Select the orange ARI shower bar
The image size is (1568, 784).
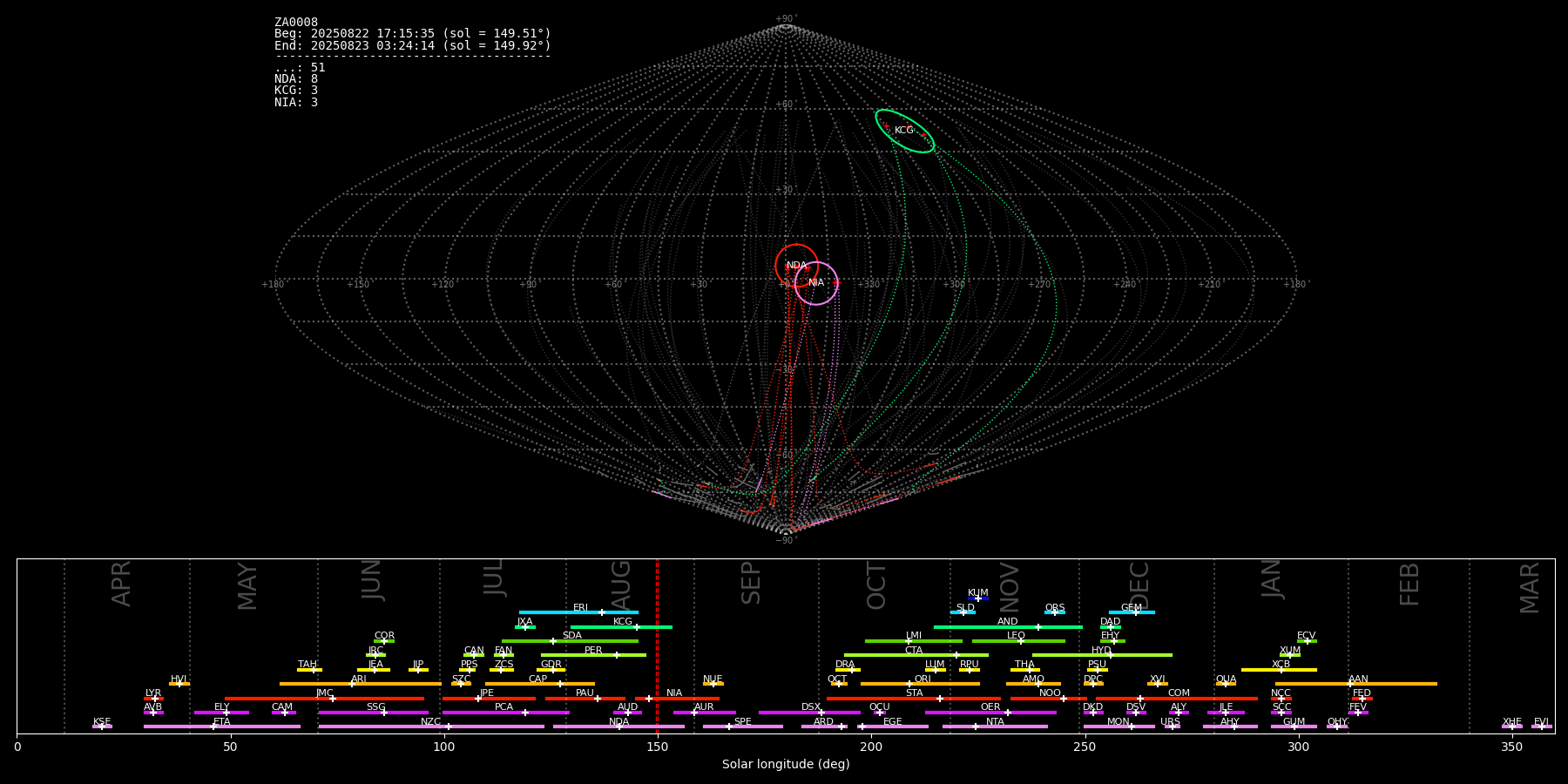pos(361,684)
